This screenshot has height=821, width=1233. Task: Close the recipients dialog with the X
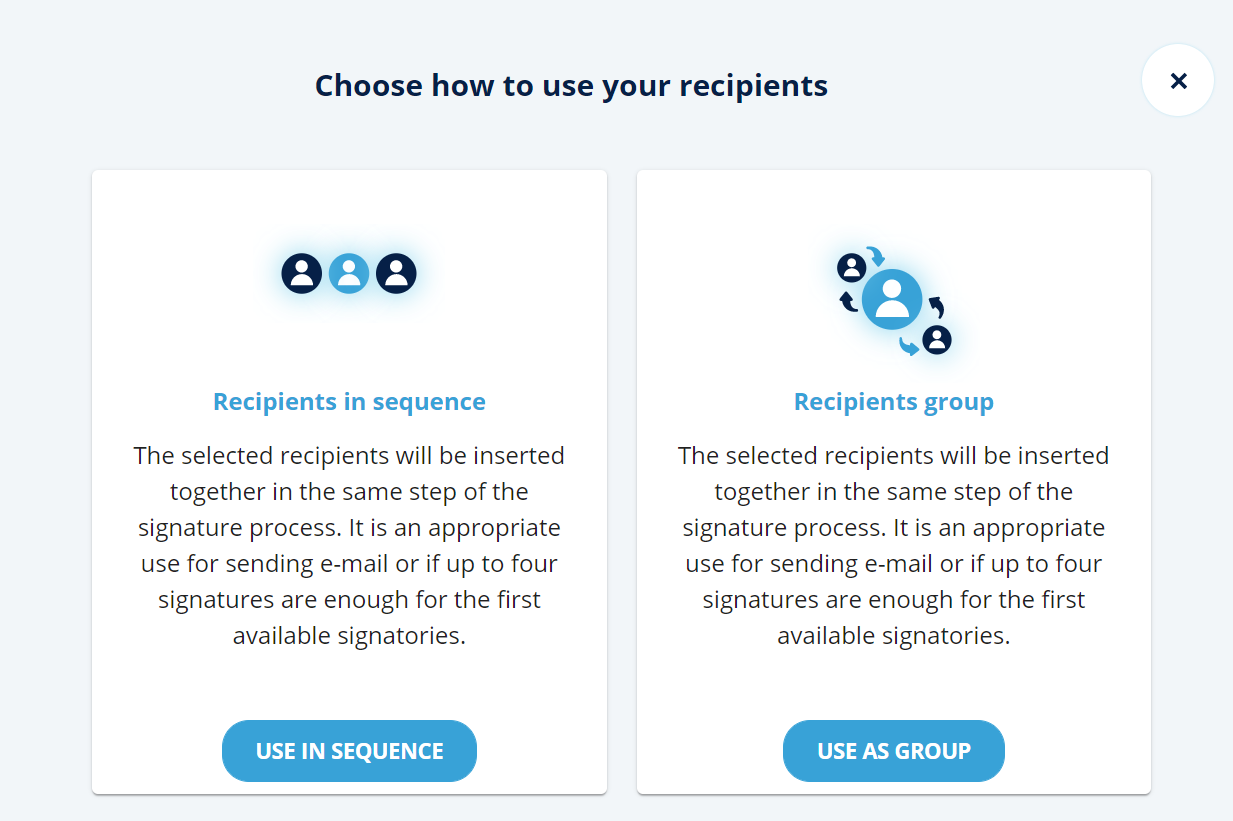pyautogui.click(x=1178, y=81)
